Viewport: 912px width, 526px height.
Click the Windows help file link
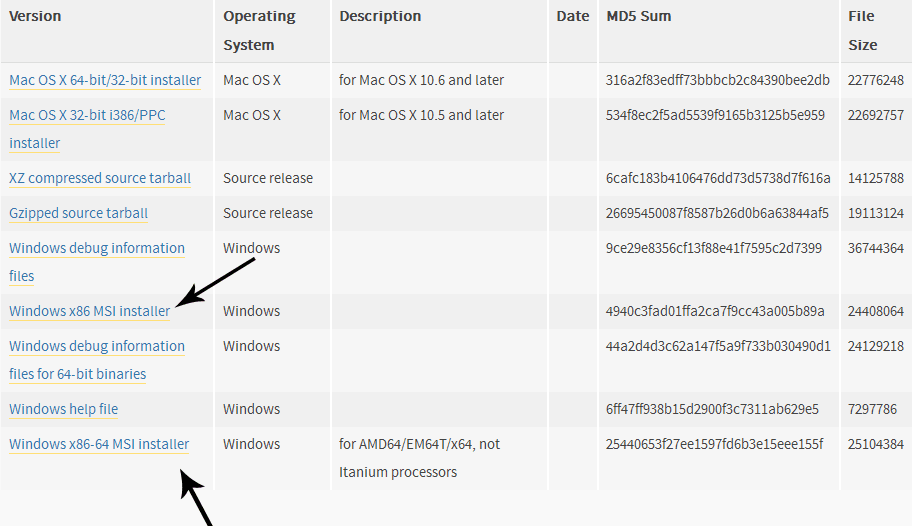click(x=64, y=409)
